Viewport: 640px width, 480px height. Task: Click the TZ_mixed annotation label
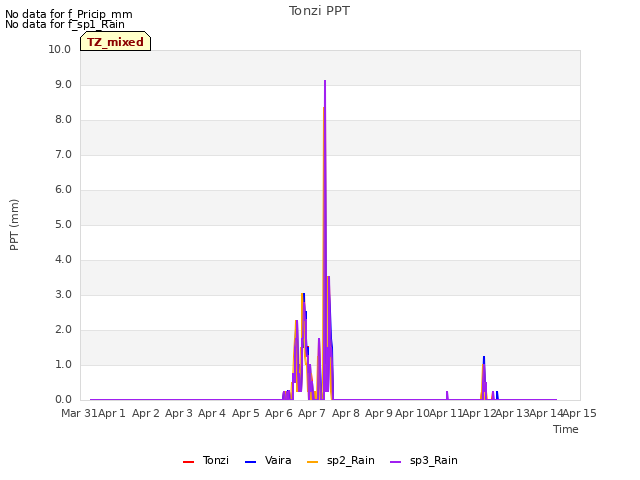[x=116, y=41]
